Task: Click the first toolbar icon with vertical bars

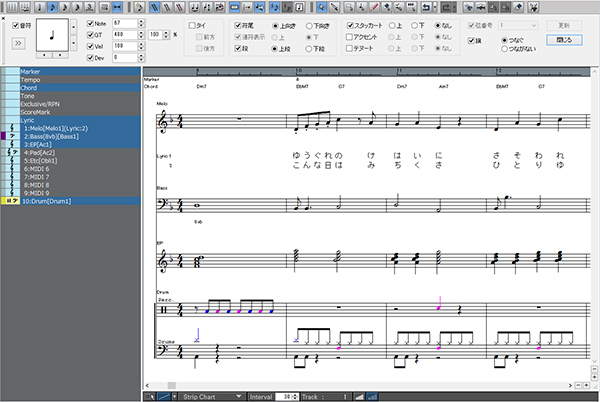Action: pyautogui.click(x=12, y=7)
